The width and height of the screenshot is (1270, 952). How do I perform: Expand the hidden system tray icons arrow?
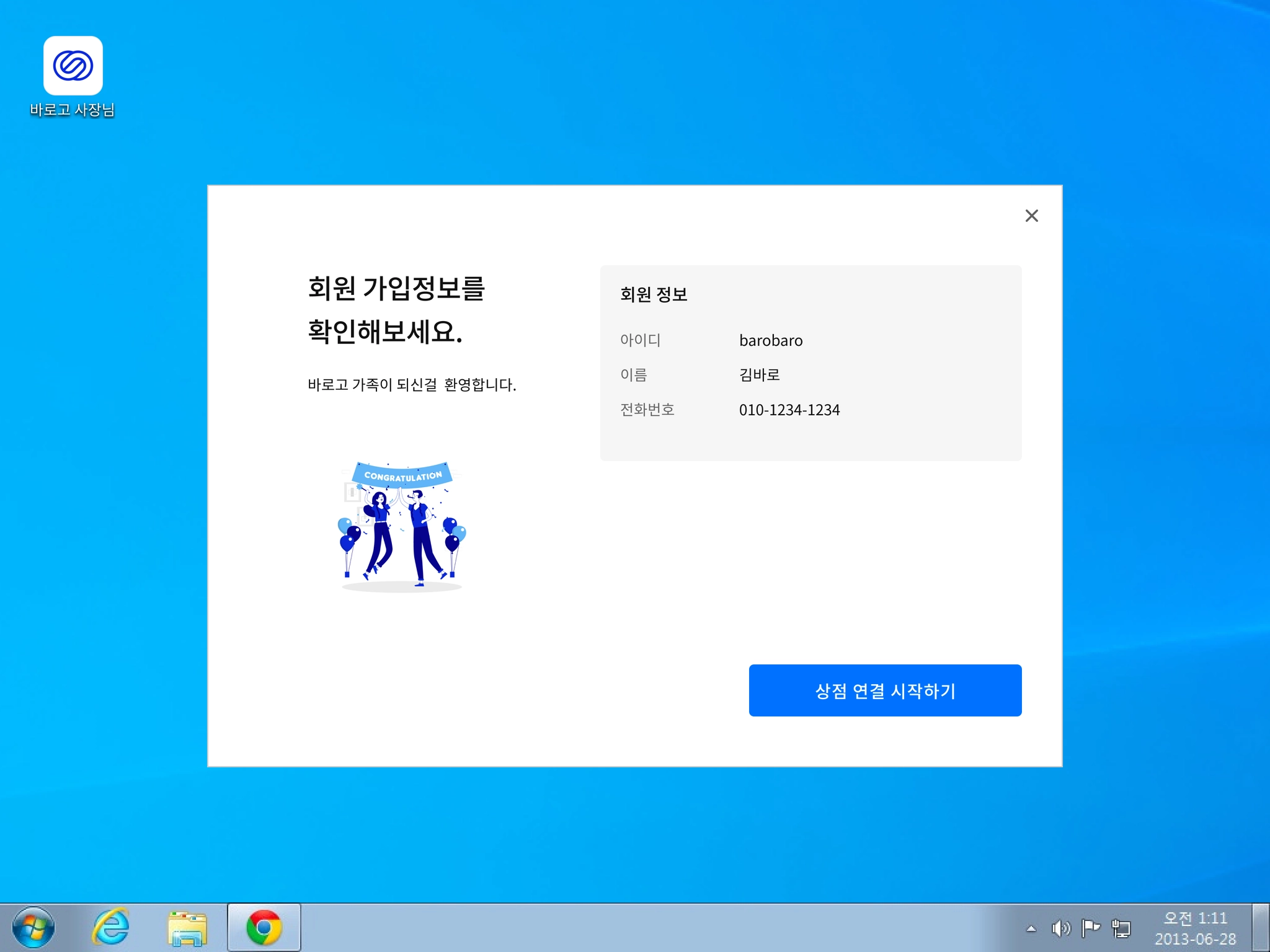click(1031, 928)
